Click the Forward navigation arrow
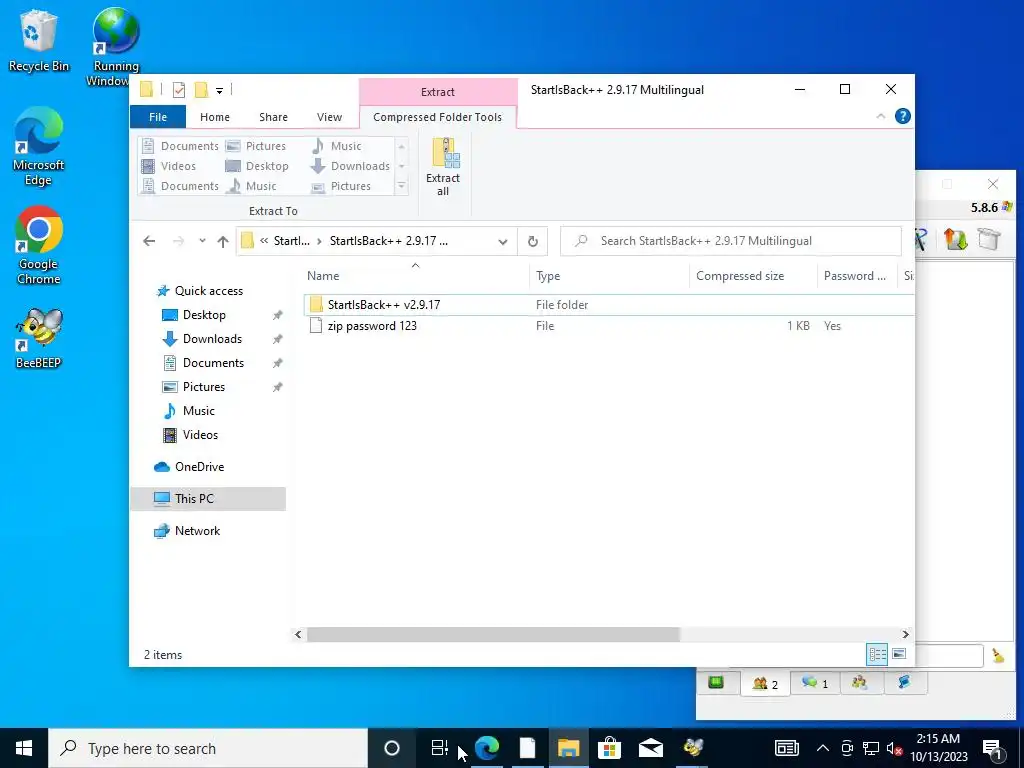Viewport: 1024px width, 768px height. pos(178,241)
